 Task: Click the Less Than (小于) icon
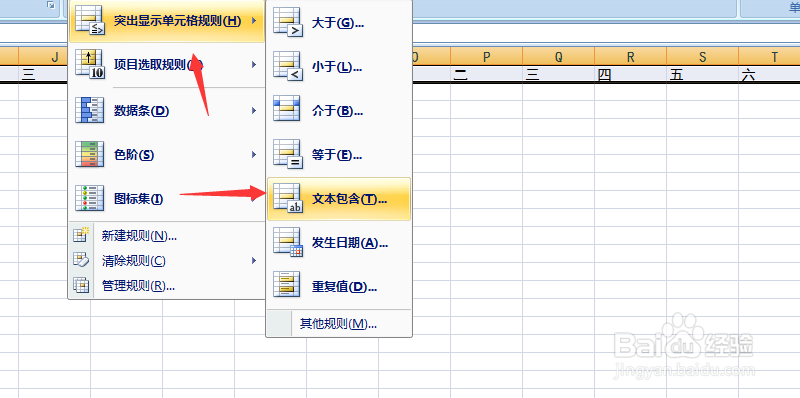tap(288, 67)
